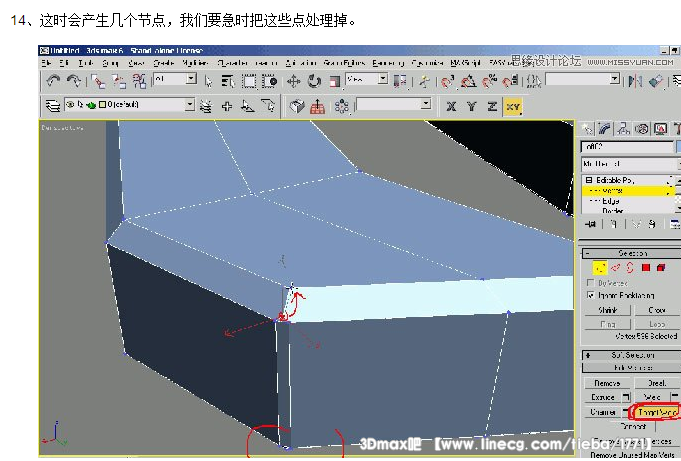Click the Mirror Selected Objects icon
Image resolution: width=681 pixels, height=461 pixels.
point(635,81)
